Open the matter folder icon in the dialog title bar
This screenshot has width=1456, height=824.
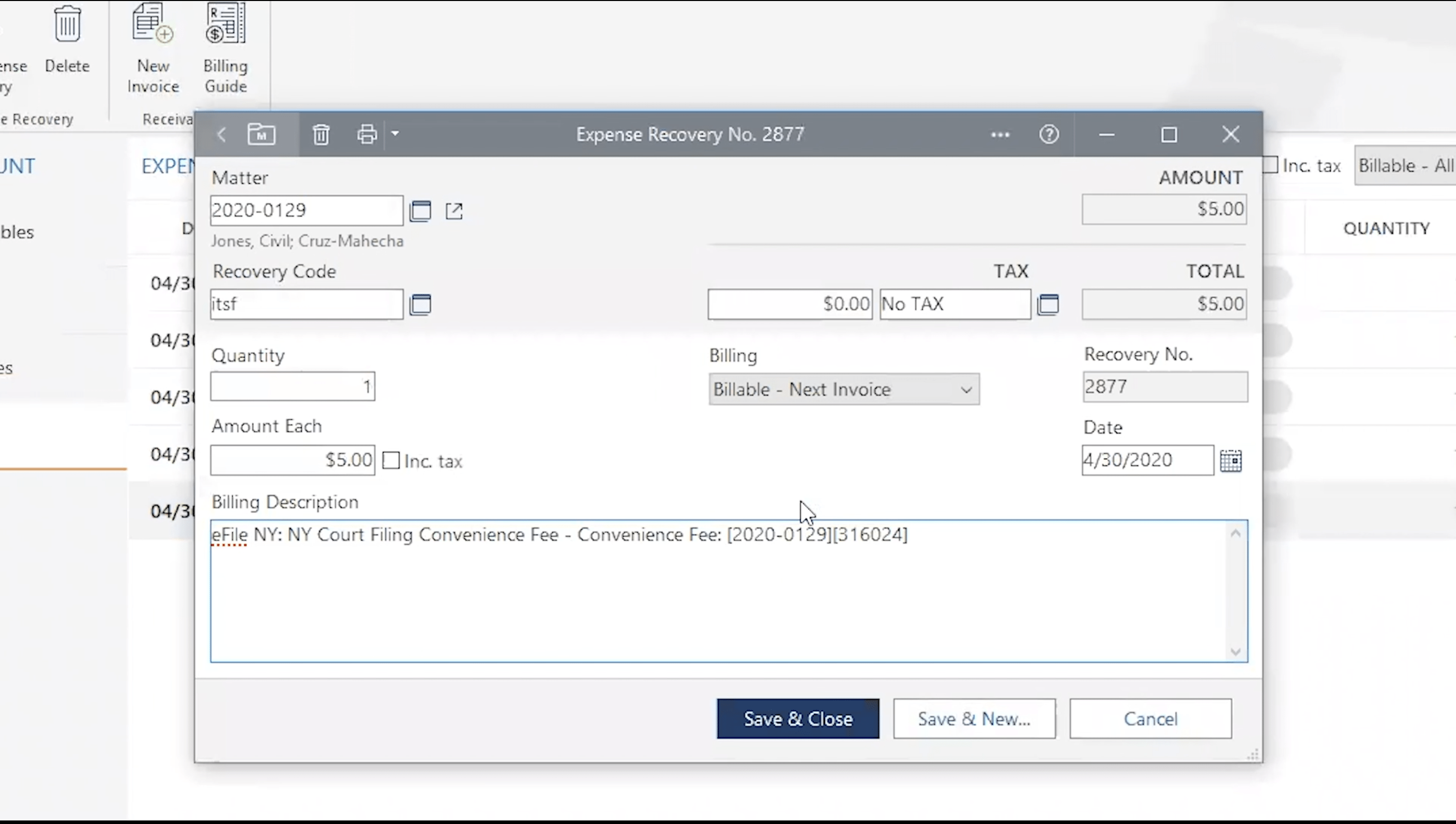[261, 134]
